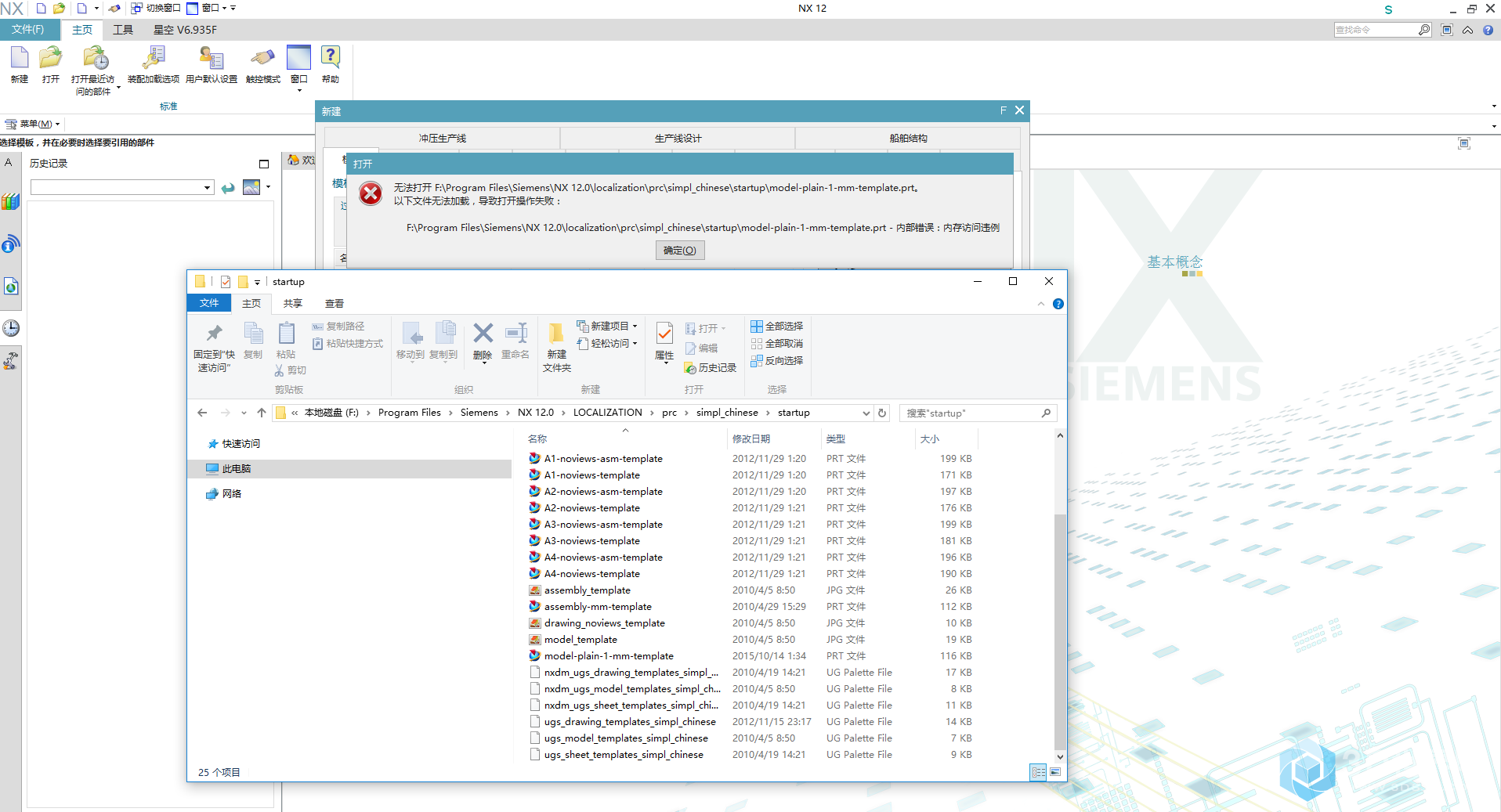This screenshot has width=1501, height=812.
Task: Expand the Explorer quick access toolbar customize arrow
Action: point(257,282)
